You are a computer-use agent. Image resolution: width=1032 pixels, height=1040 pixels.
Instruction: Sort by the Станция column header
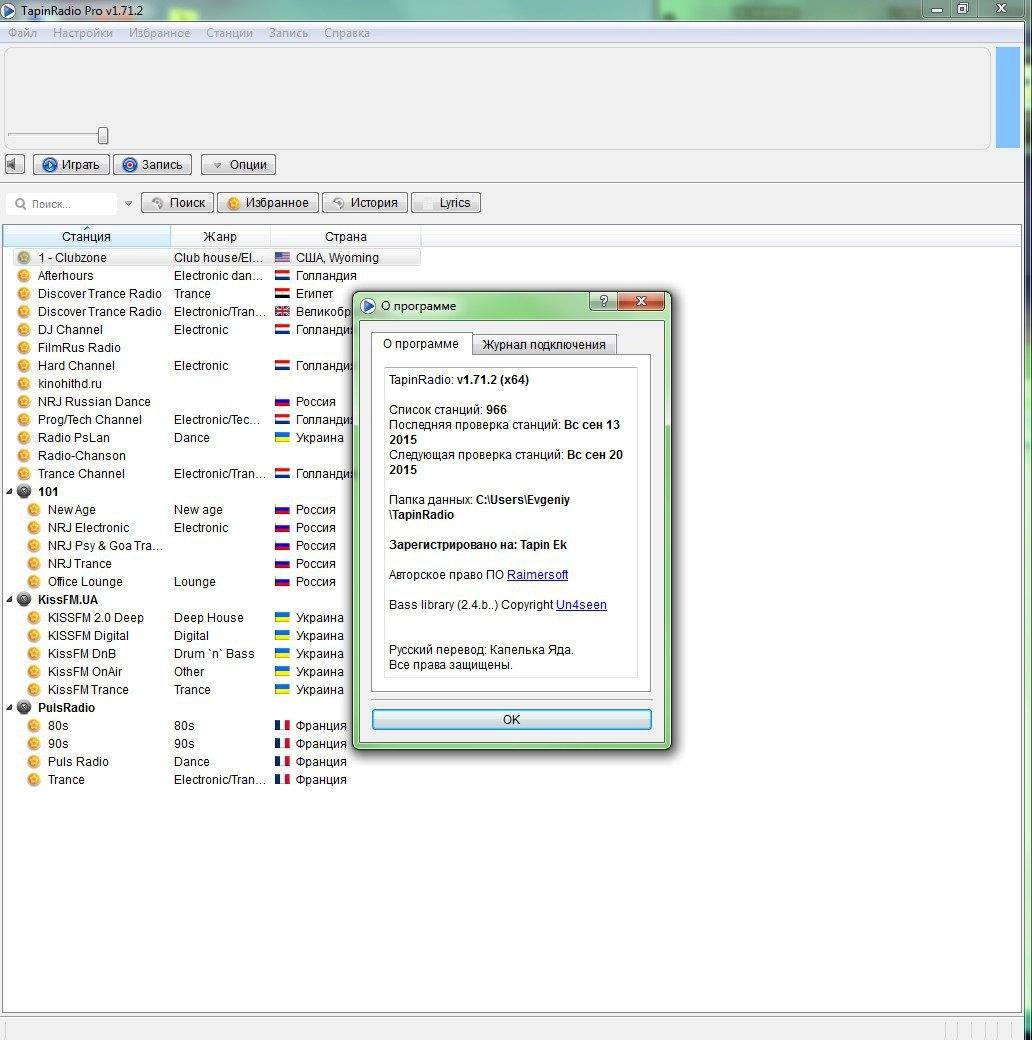click(x=86, y=236)
